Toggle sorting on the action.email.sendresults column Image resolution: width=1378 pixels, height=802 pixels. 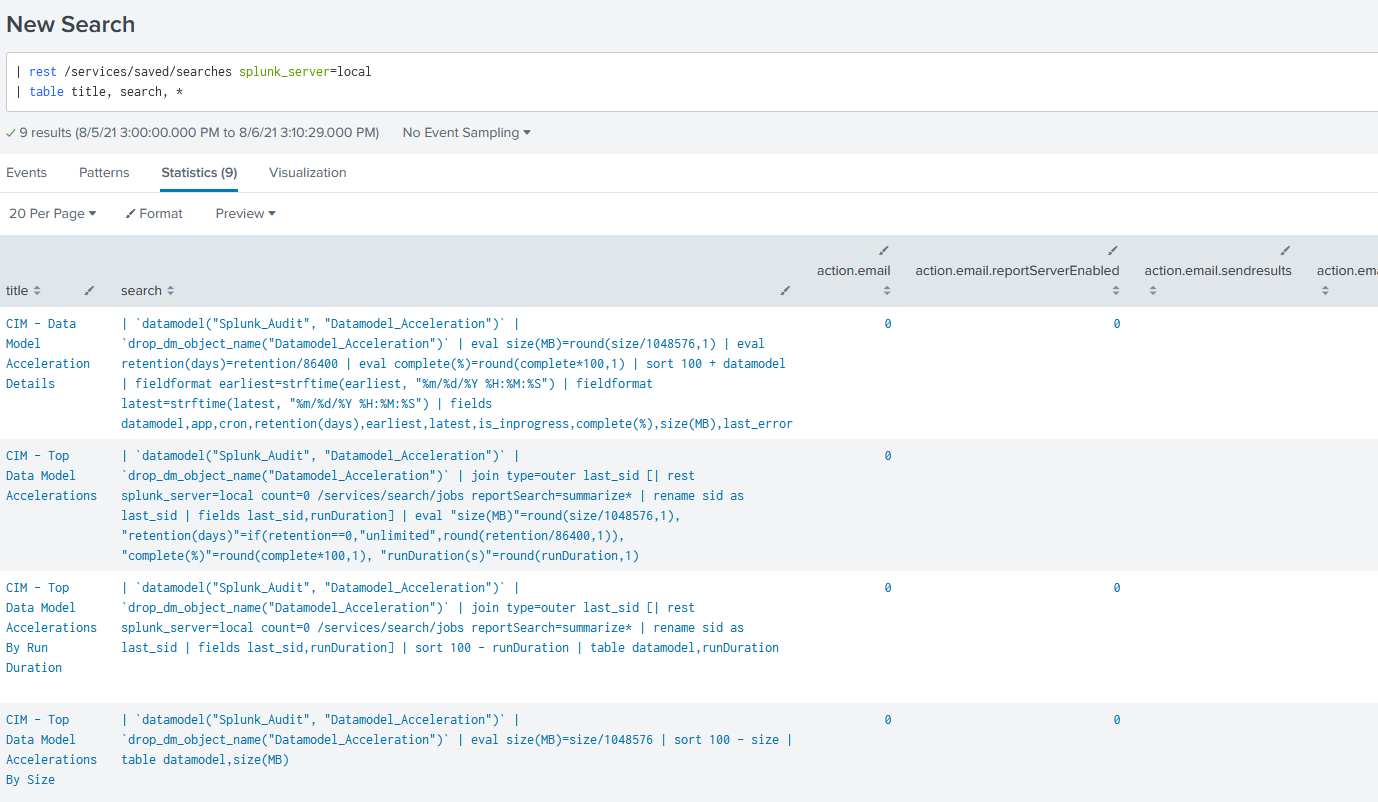point(1153,290)
